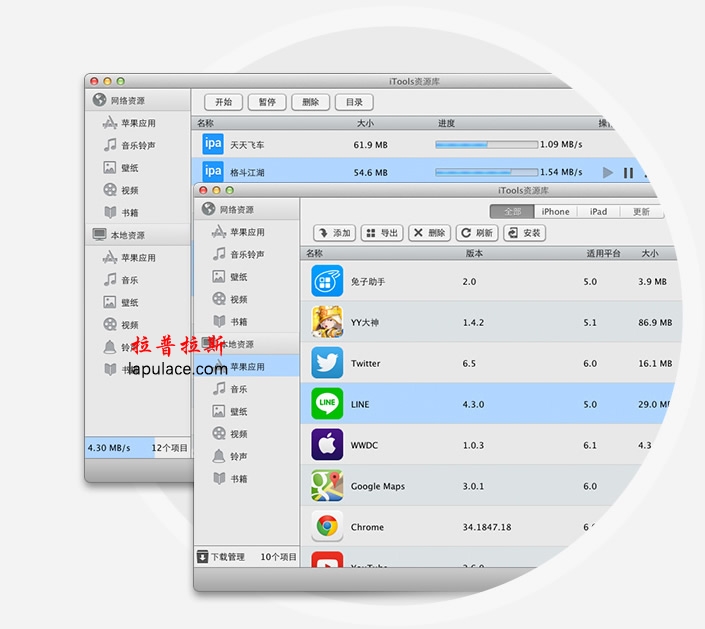705x629 pixels.
Task: Click 12个项目 status in back window
Action: click(x=169, y=448)
